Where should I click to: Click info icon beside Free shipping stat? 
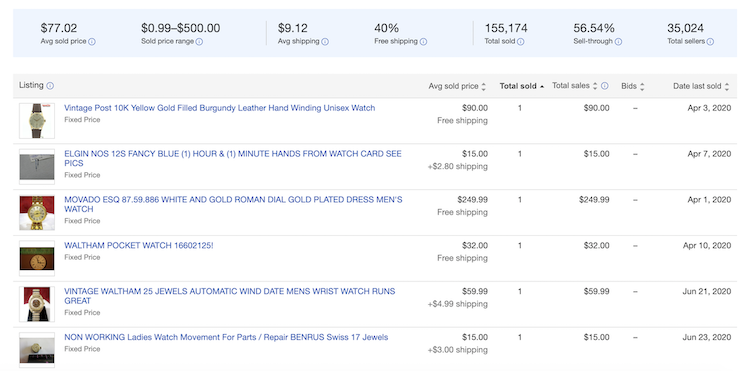pos(423,42)
